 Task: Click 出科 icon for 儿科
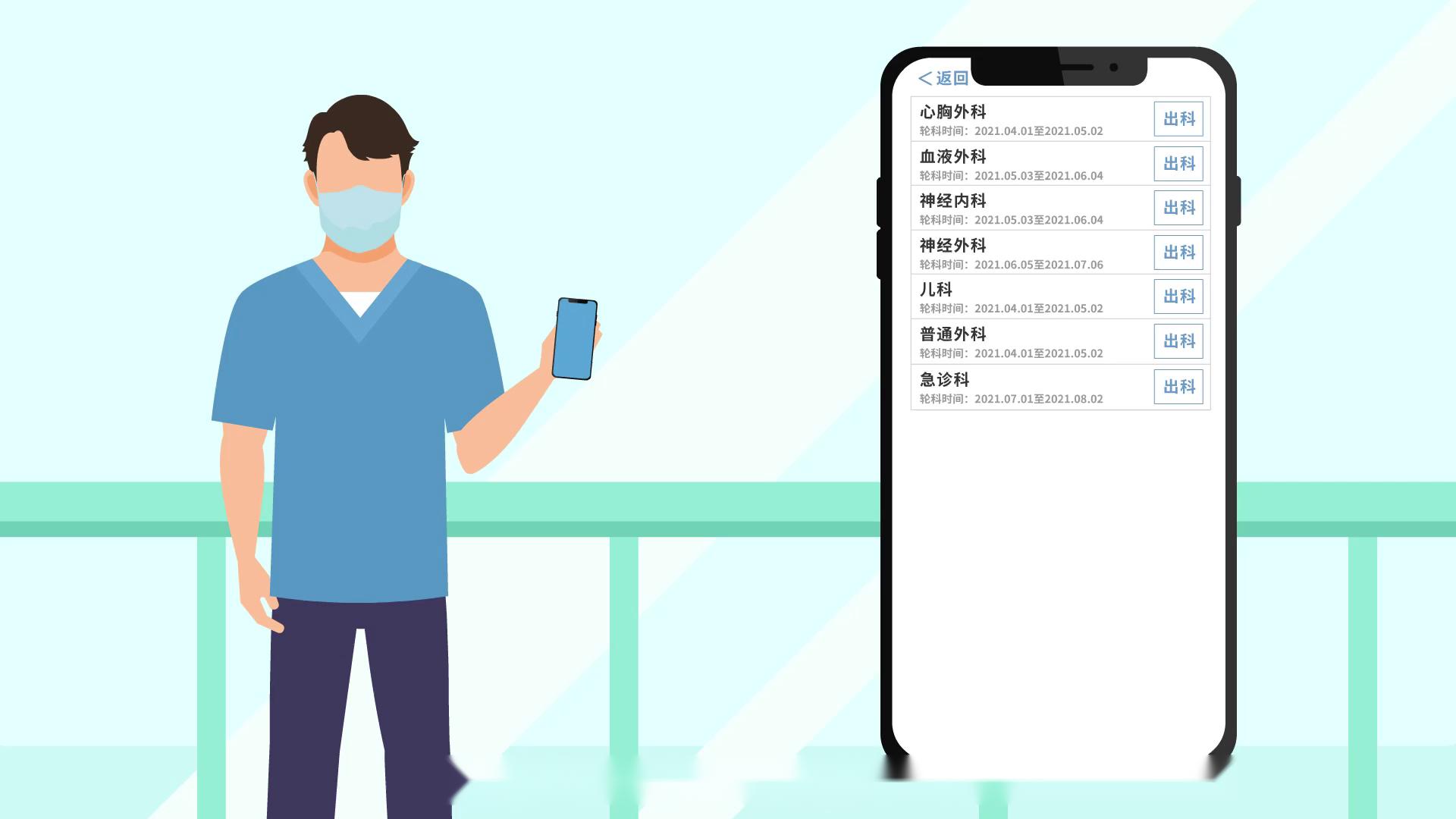pos(1178,297)
